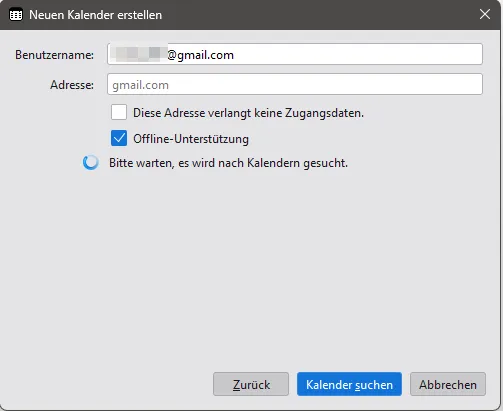This screenshot has height=411, width=503.
Task: Go back with the Zurück button
Action: click(251, 384)
